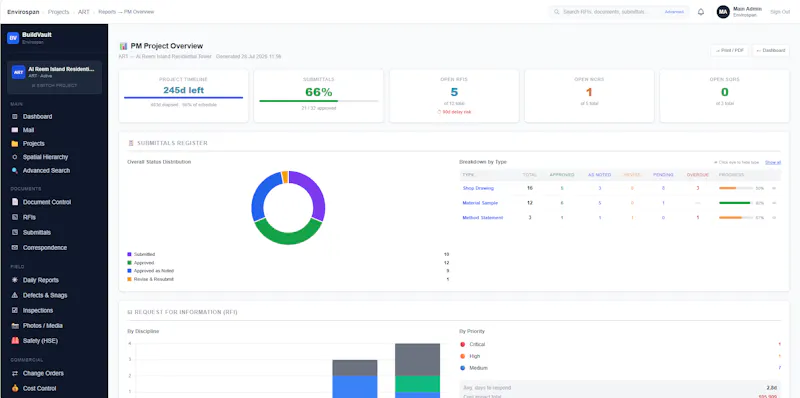The height and width of the screenshot is (398, 800).
Task: Click Sign Out
Action: click(780, 12)
